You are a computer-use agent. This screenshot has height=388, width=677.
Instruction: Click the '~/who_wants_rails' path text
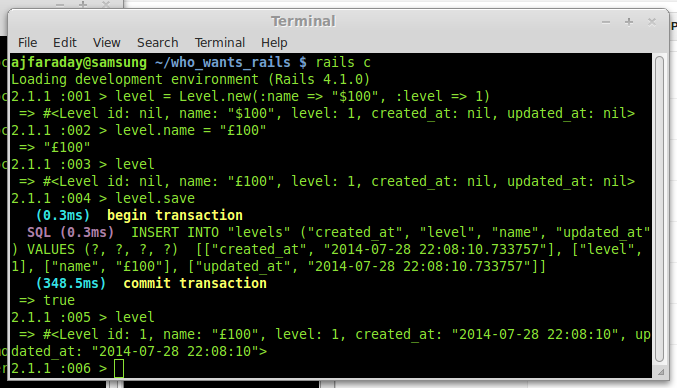click(223, 63)
